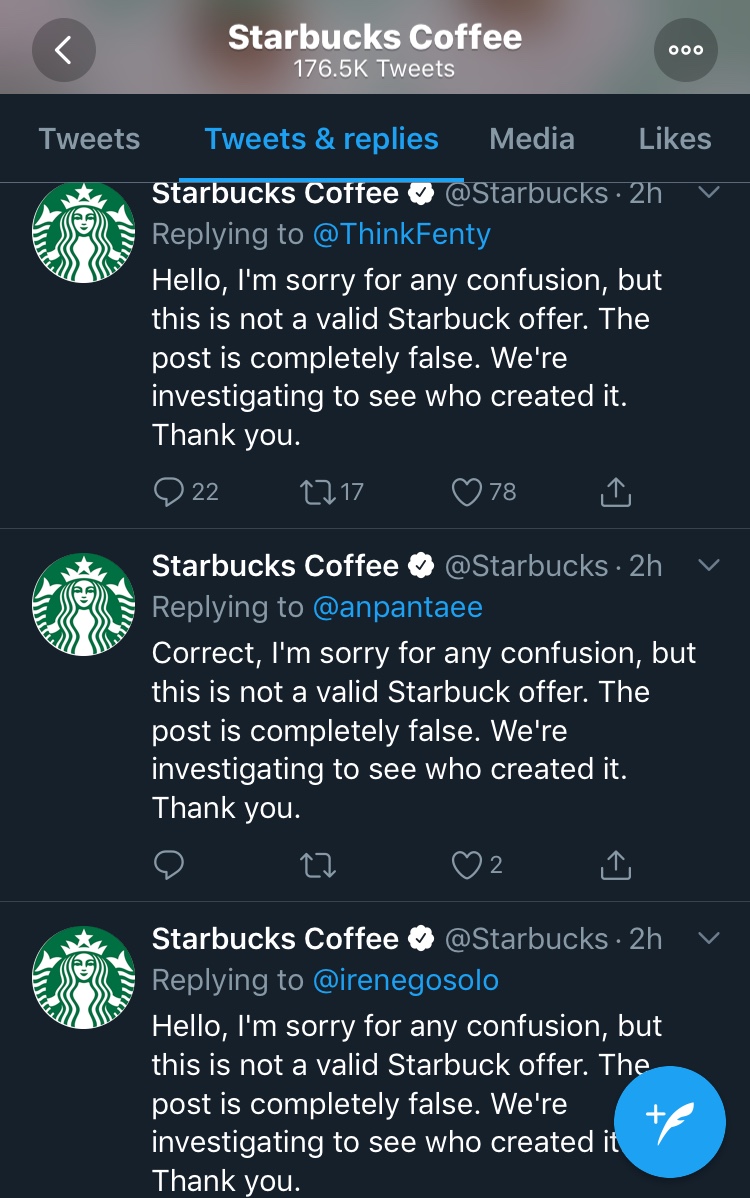Like the tweet with 78 likes
This screenshot has width=750, height=1198.
pos(467,491)
